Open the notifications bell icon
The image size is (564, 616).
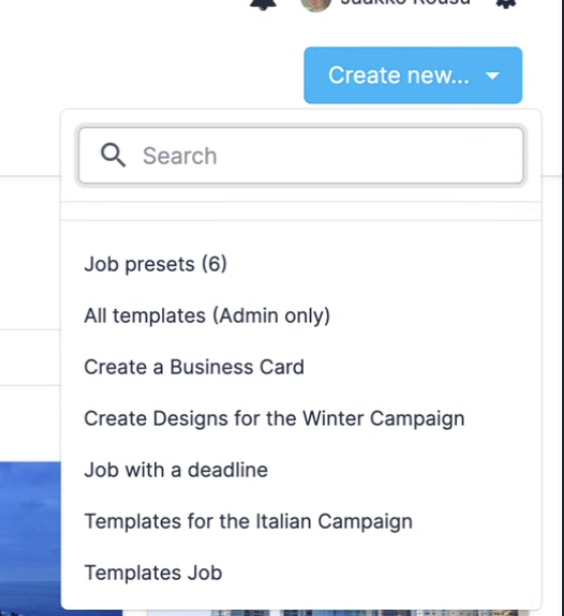point(263,4)
